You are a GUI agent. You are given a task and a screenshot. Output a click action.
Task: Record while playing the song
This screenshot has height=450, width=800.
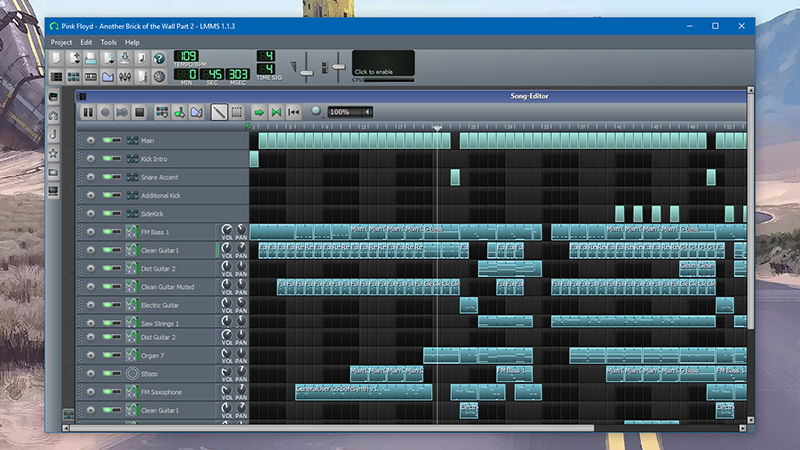click(122, 112)
